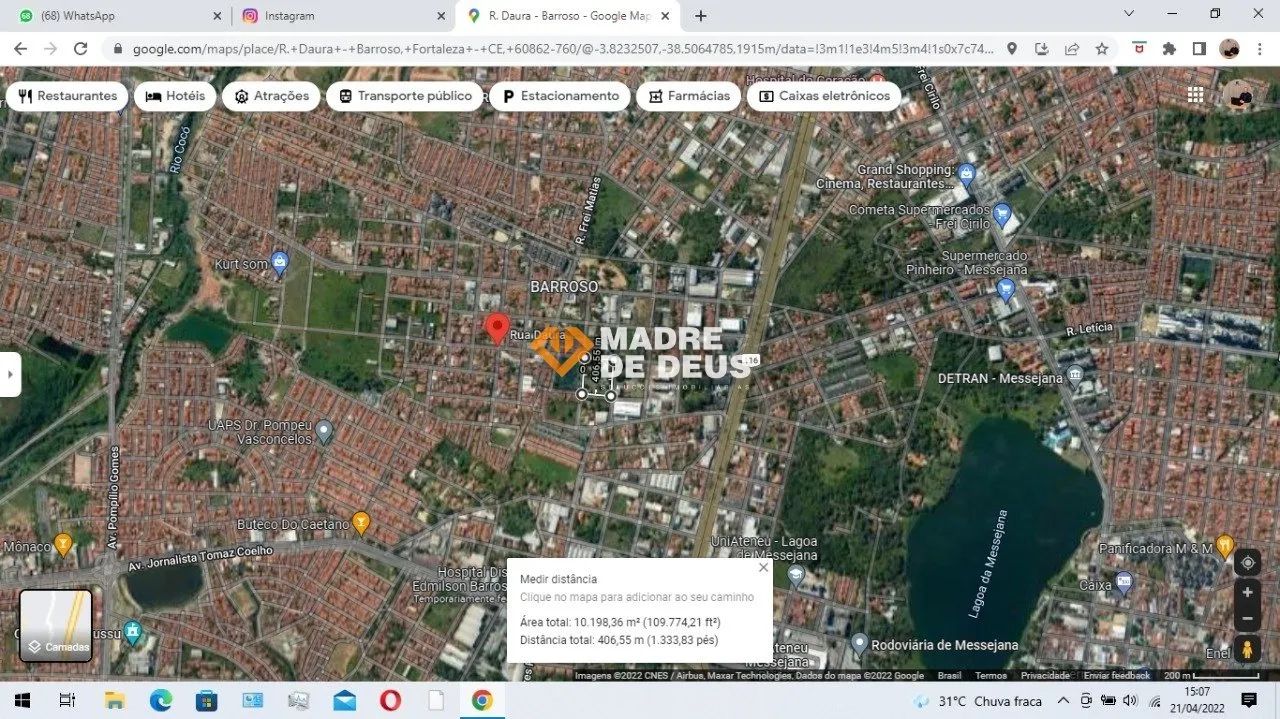Activate the Street View pegman

click(x=1248, y=649)
